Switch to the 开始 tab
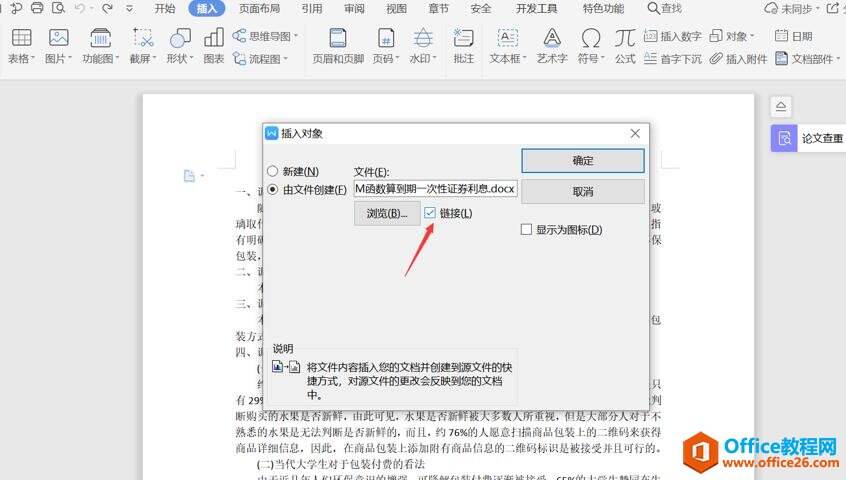The image size is (846, 480). coord(165,9)
